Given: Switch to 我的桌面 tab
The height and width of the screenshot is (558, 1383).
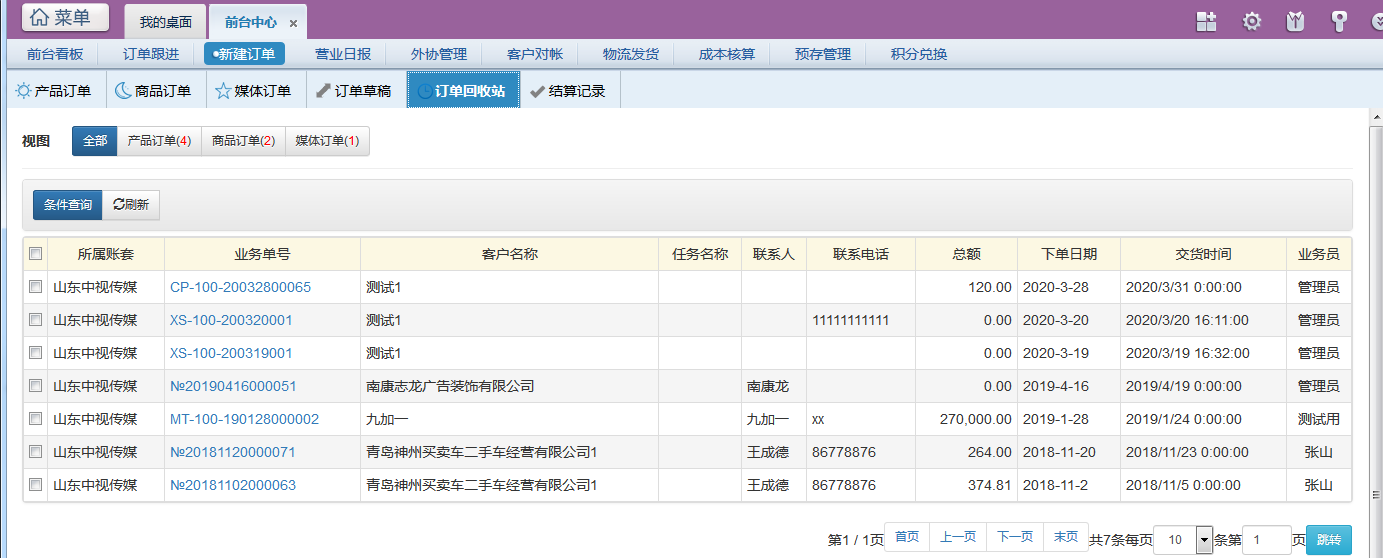Looking at the screenshot, I should (x=165, y=22).
